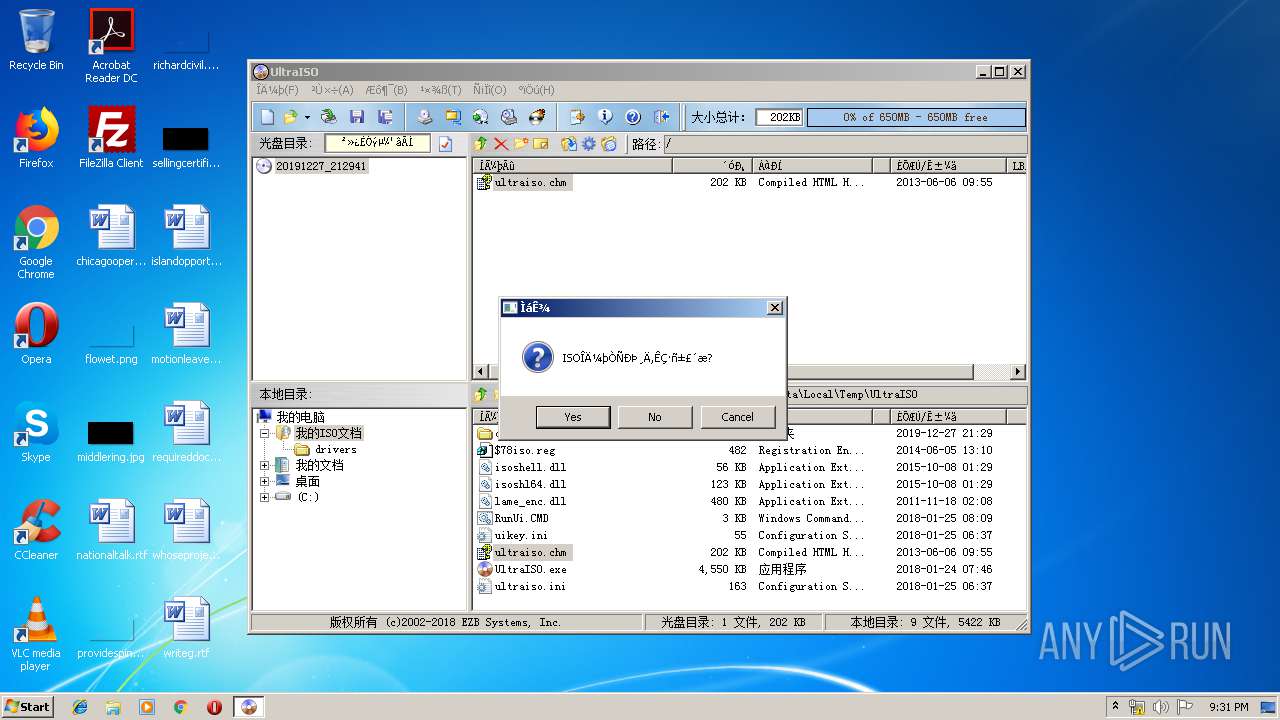
Task: Select RunUi.CMD in the local file list
Action: (x=521, y=518)
